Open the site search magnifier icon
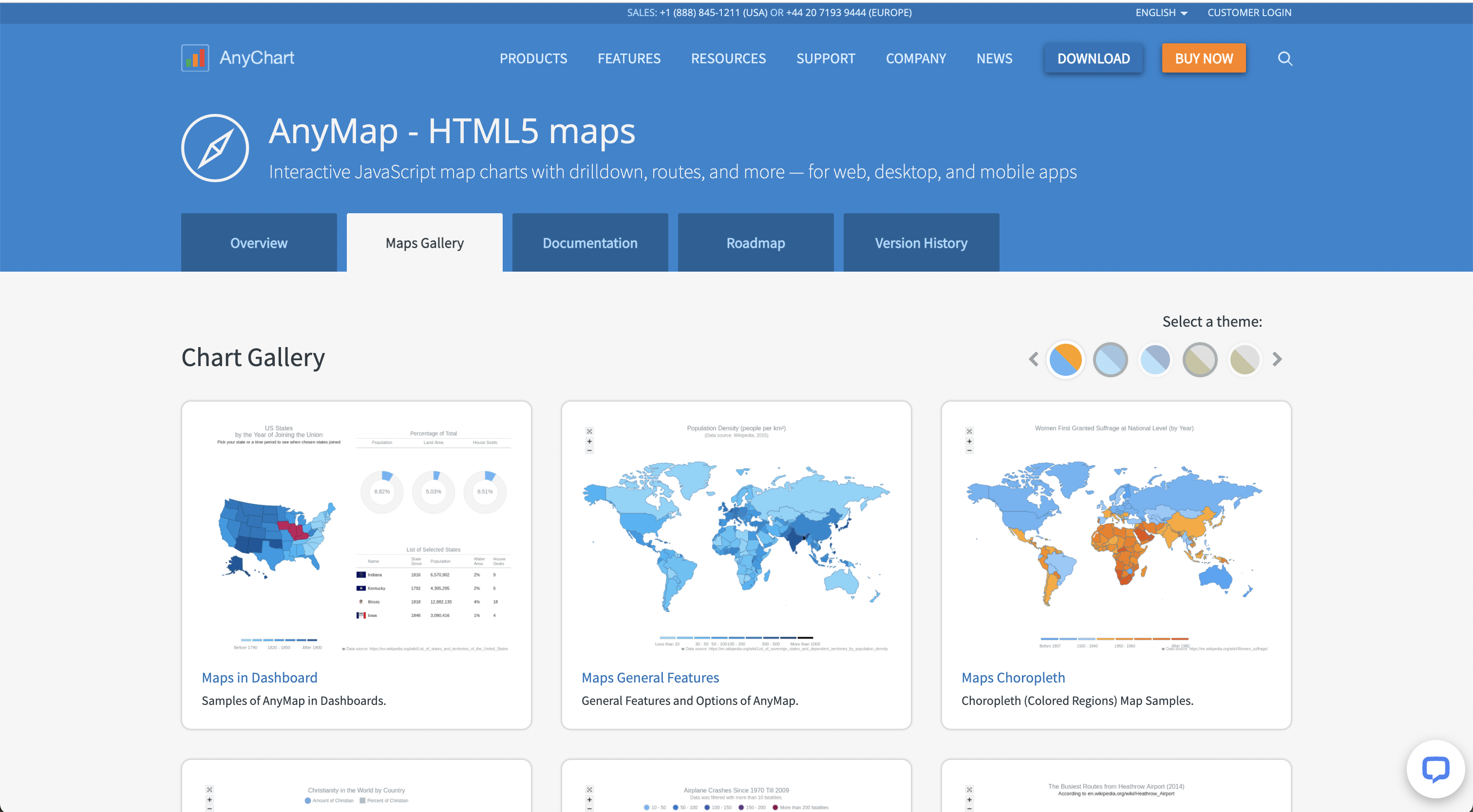 point(1285,58)
